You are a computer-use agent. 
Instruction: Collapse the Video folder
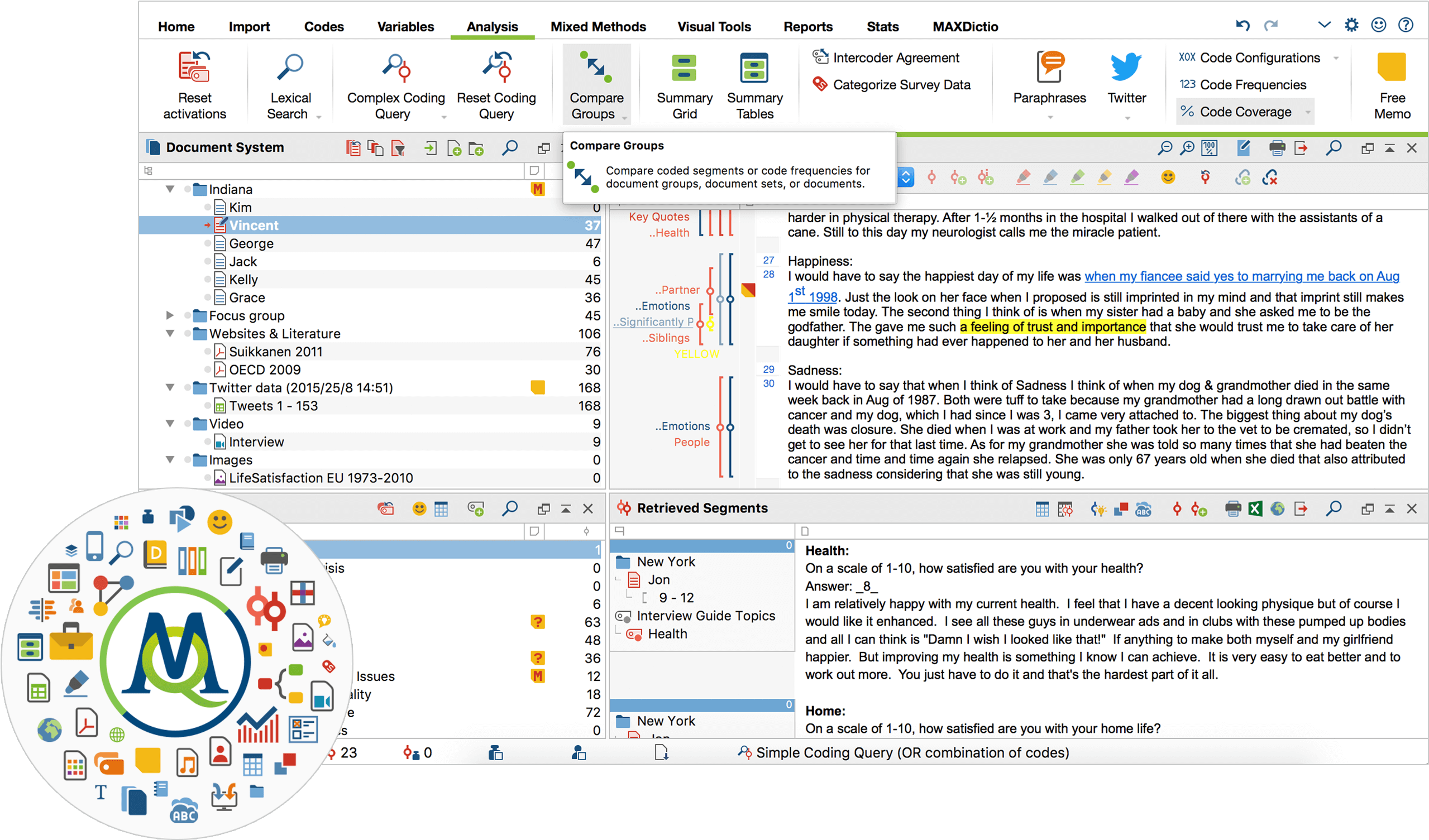170,424
